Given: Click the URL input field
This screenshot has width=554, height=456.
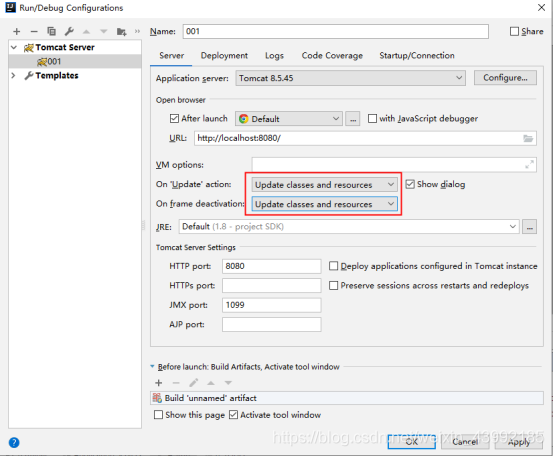Looking at the screenshot, I should click(365, 138).
